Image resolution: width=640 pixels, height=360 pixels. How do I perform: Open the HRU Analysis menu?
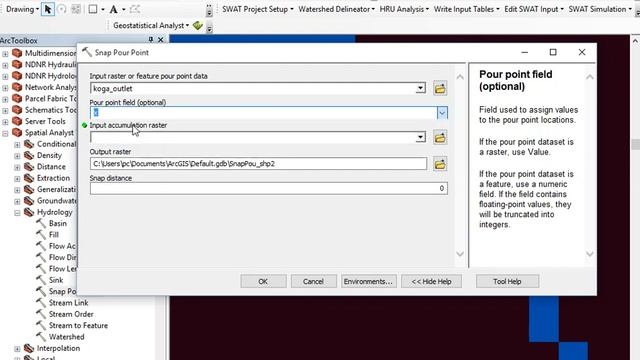coord(404,9)
